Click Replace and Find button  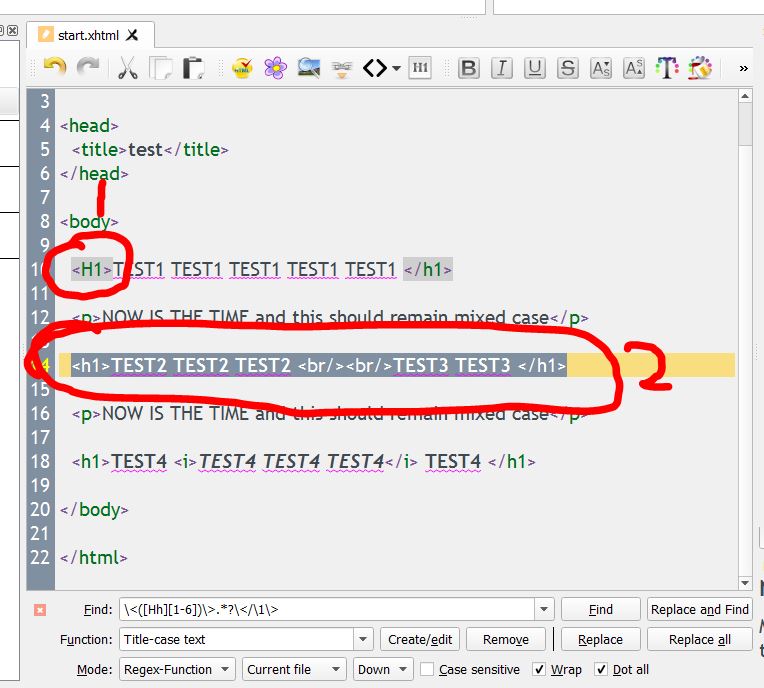coord(699,610)
